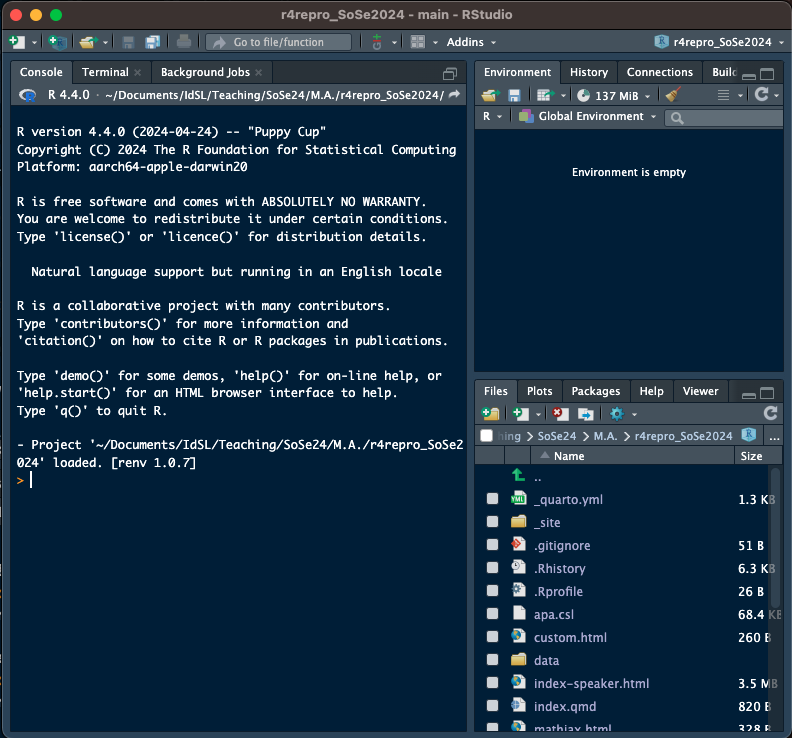Click the save all documents toolbar icon
This screenshot has width=792, height=738.
[152, 42]
